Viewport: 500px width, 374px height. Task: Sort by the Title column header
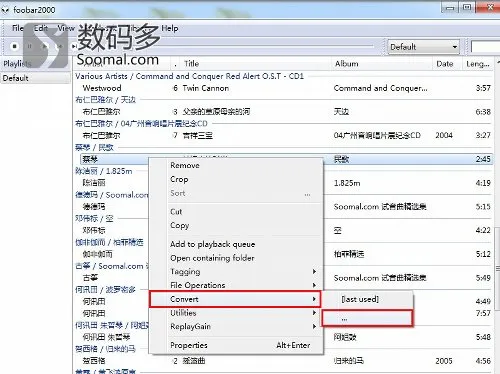point(191,64)
